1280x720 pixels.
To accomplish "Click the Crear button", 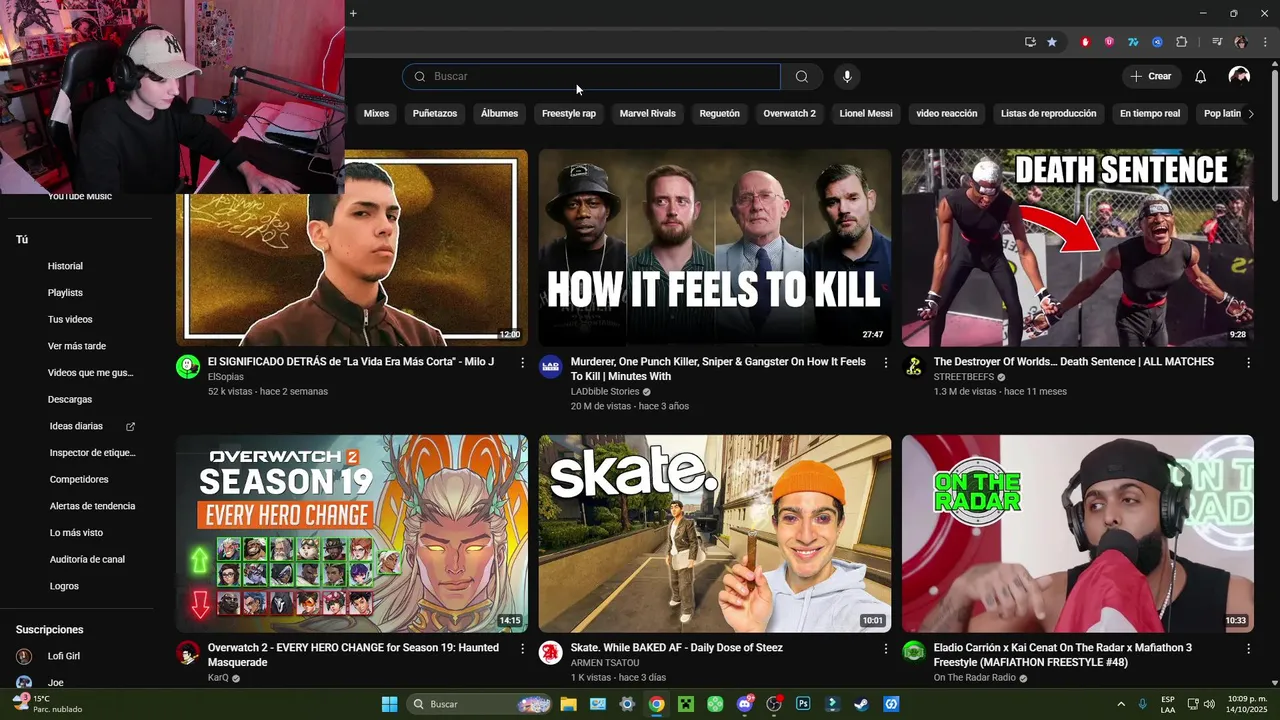I will pos(1151,77).
